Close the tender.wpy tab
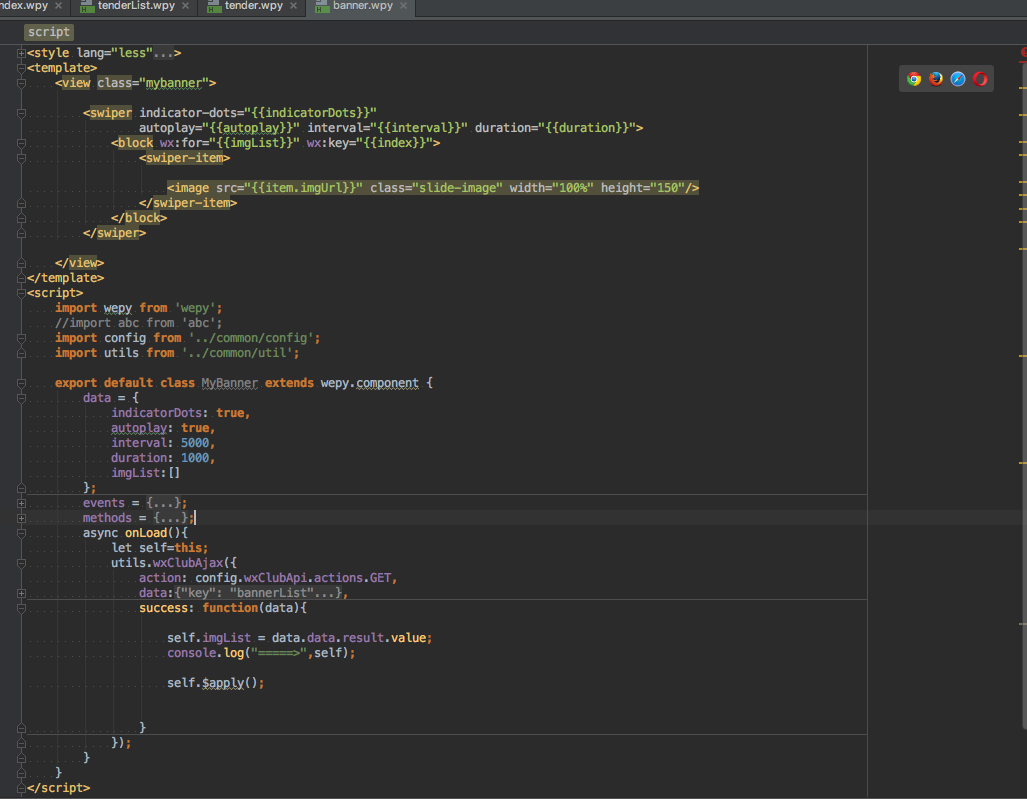 click(292, 6)
